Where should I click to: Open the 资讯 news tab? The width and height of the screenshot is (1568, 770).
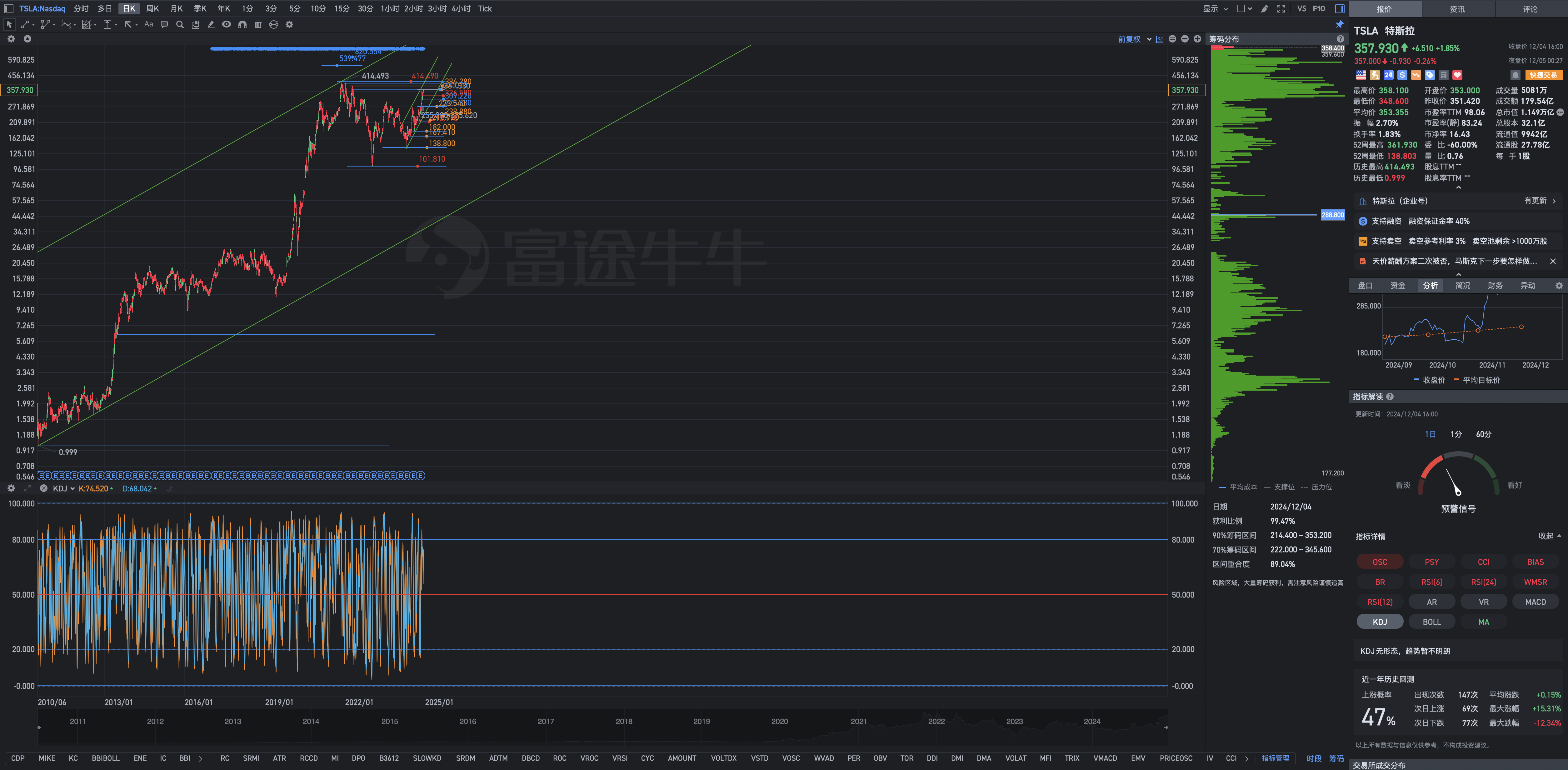[1457, 9]
